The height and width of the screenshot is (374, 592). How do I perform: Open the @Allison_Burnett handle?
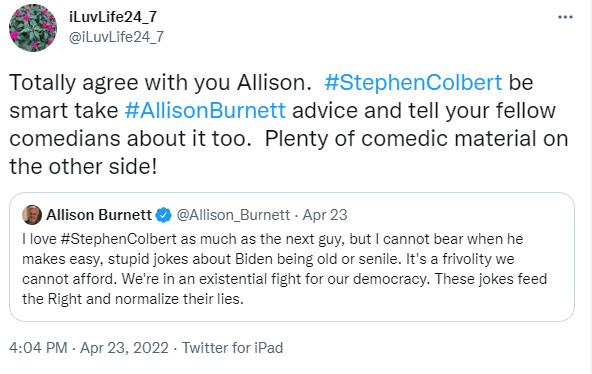(x=233, y=215)
